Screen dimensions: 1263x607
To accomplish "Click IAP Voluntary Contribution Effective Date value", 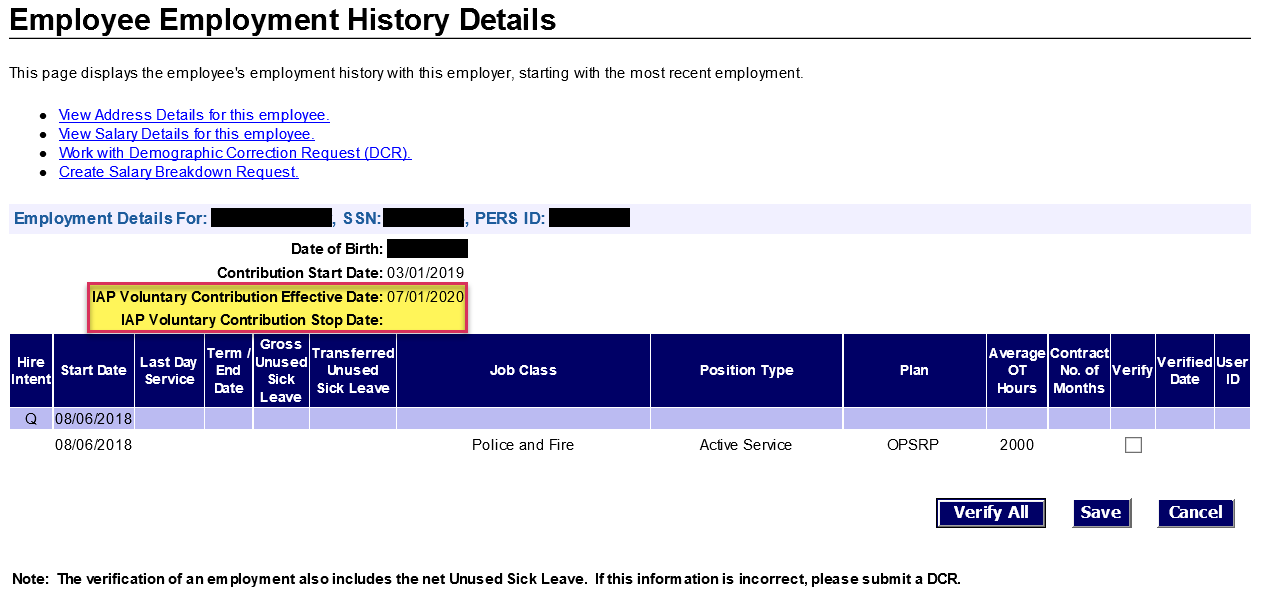I will click(425, 297).
